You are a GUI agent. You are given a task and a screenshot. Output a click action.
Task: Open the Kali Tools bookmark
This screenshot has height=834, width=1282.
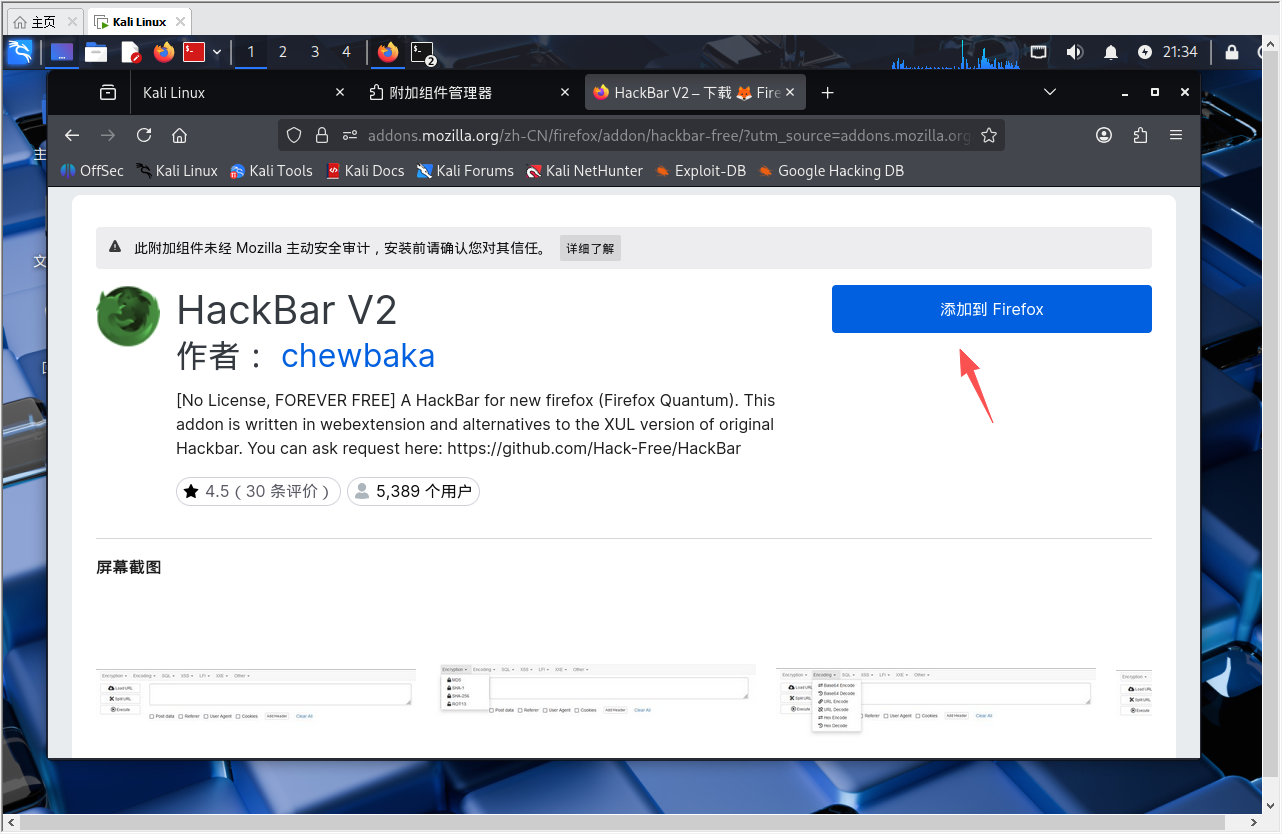pyautogui.click(x=271, y=171)
